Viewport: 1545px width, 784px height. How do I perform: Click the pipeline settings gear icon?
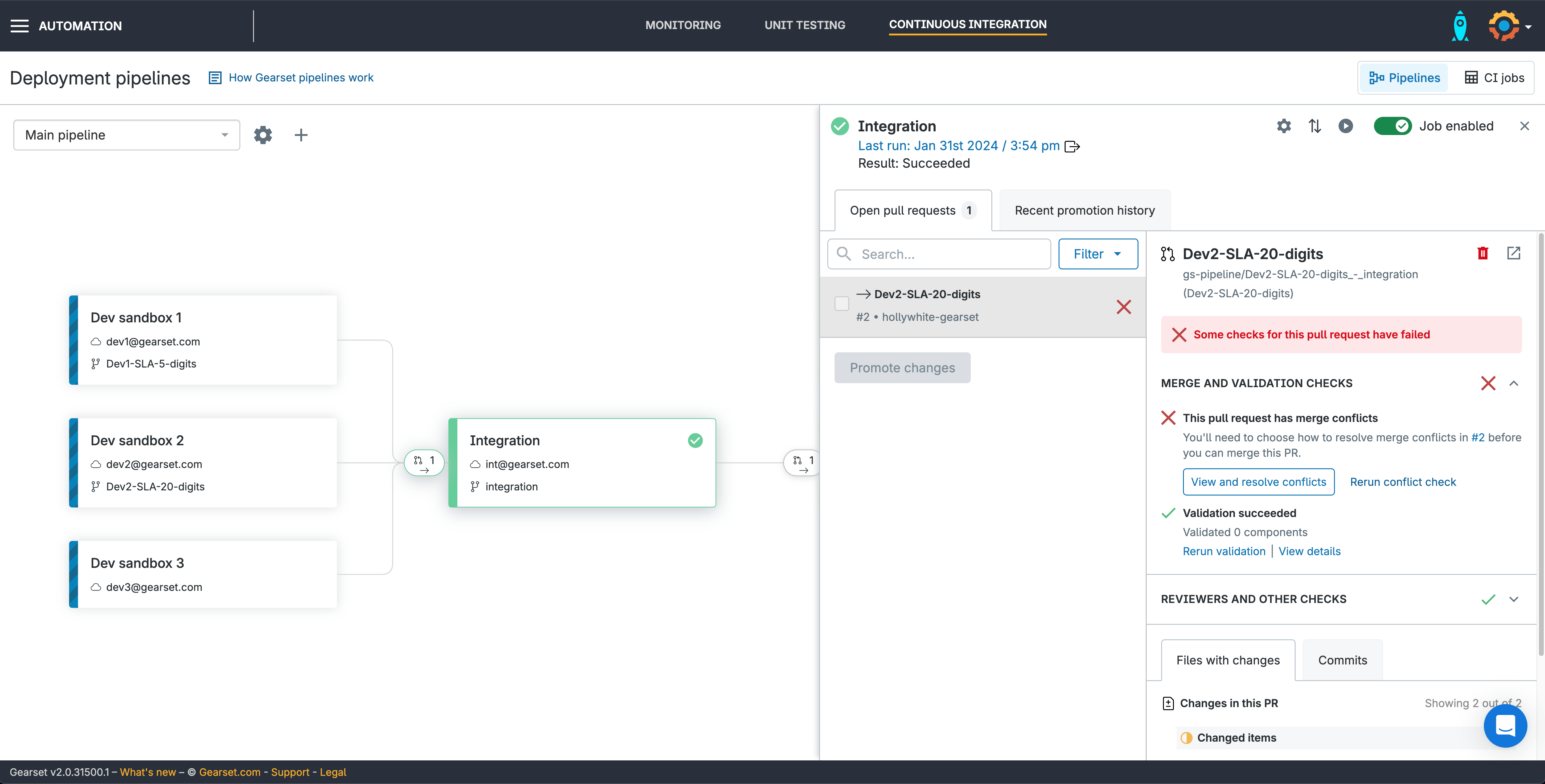point(263,135)
